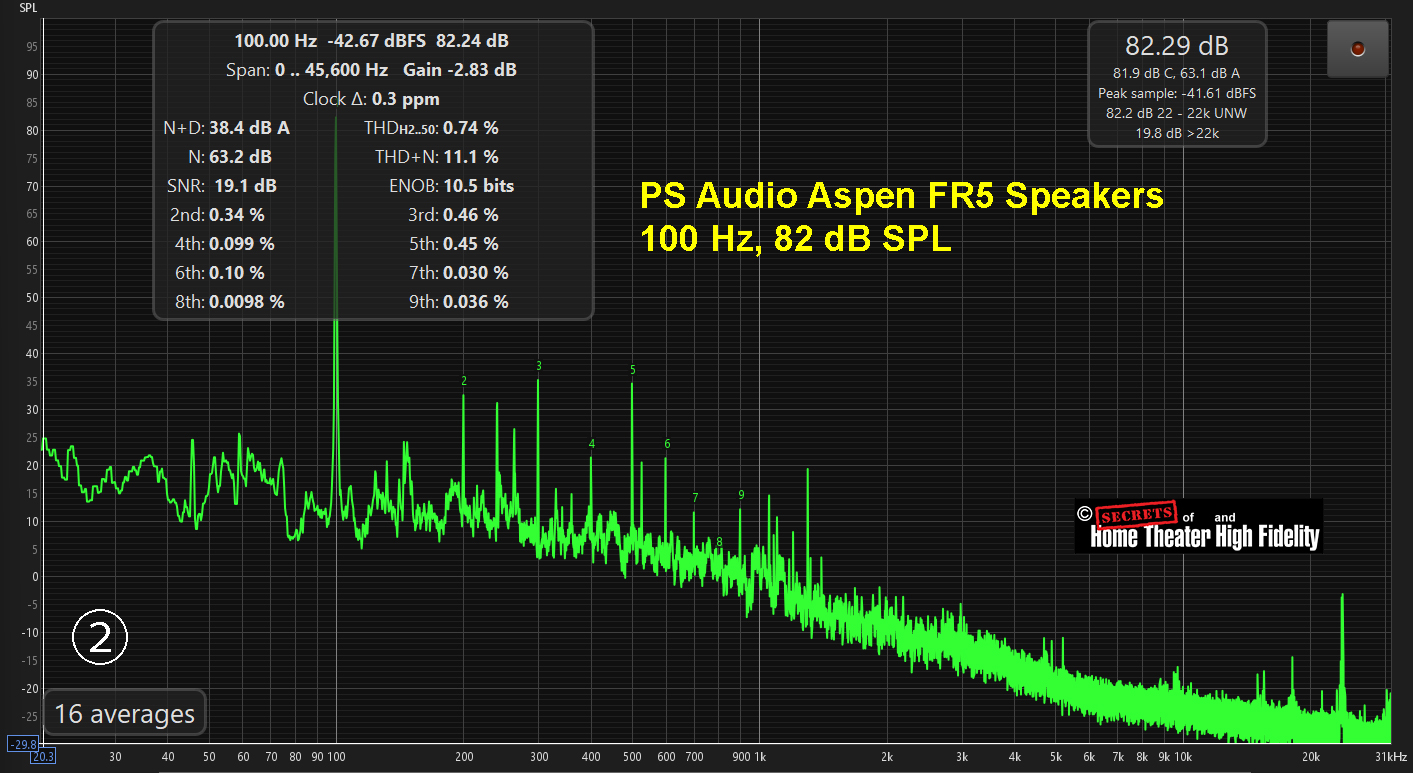Click harmonic marker 2 on the graph
Image resolution: width=1413 pixels, height=773 pixels.
[x=464, y=381]
